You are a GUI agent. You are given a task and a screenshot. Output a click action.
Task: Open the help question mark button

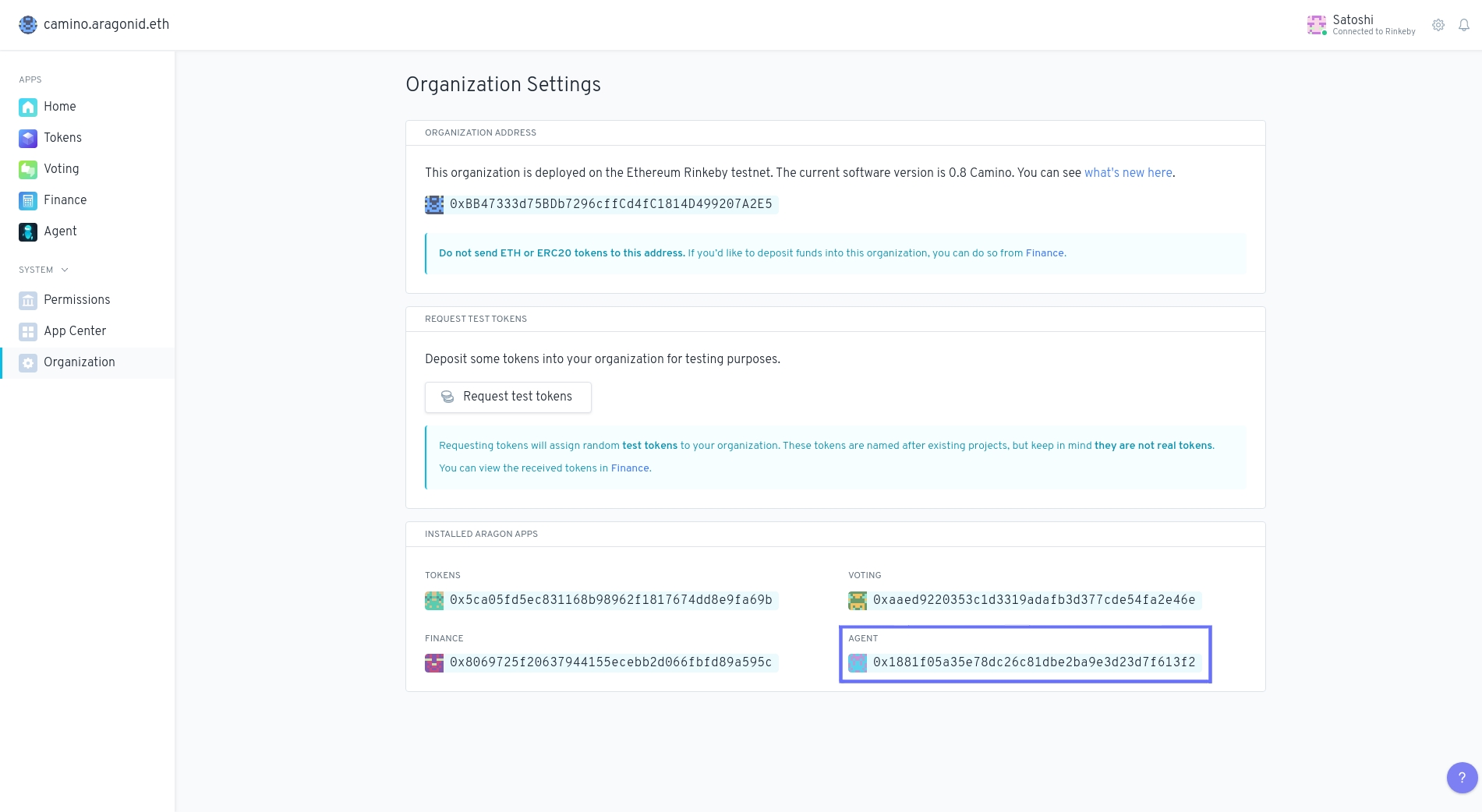point(1461,777)
